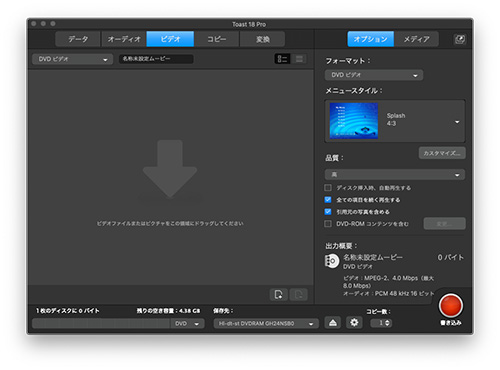The image size is (500, 370).
Task: Click the 0 バイト size in output summary
Action: (451, 257)
